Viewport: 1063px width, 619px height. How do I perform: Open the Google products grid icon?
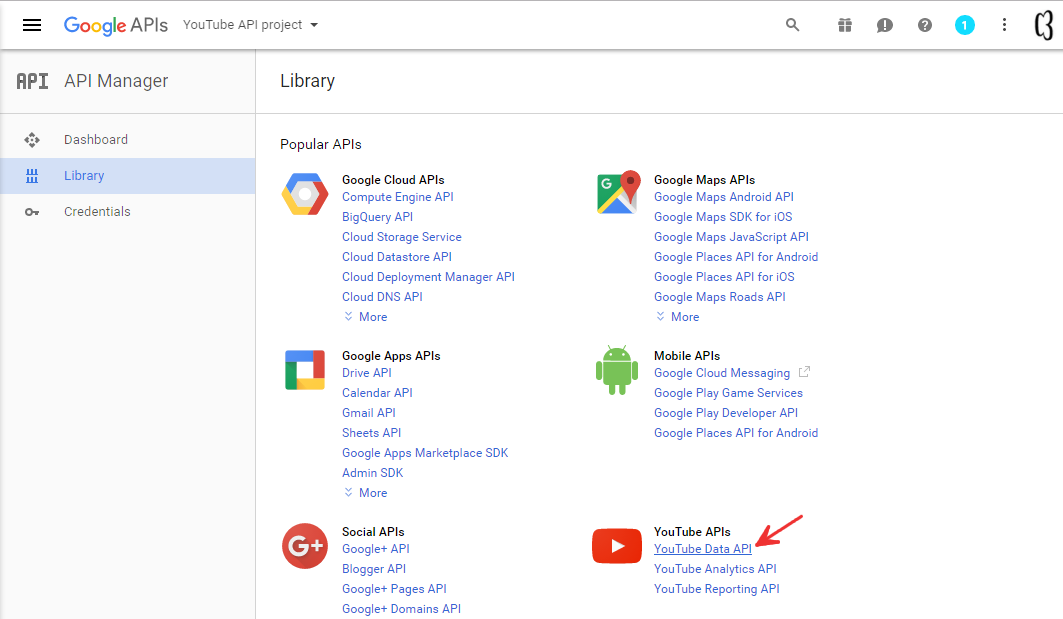point(844,25)
